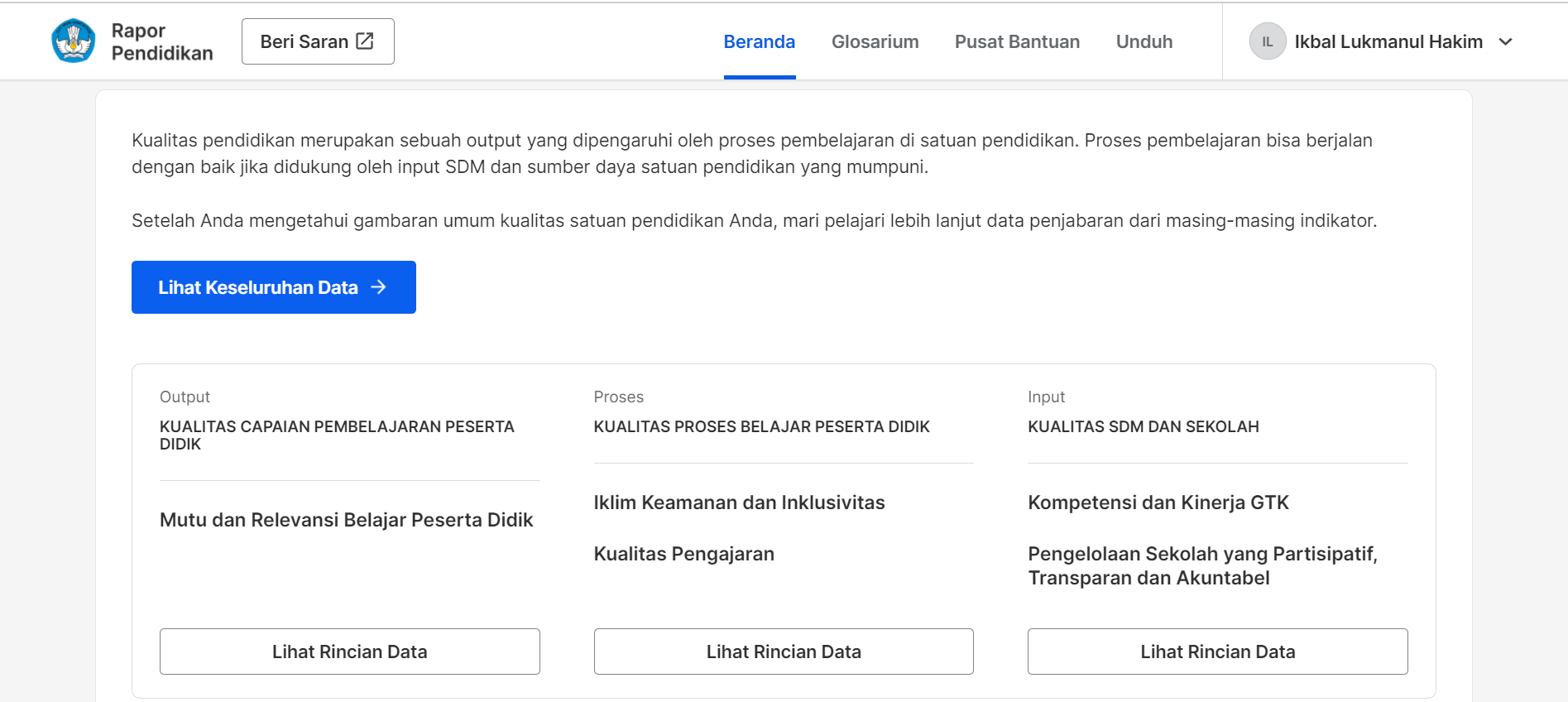Select Mutu dan Relevansi Belajar Peserta Didik
1568x702 pixels.
[346, 520]
